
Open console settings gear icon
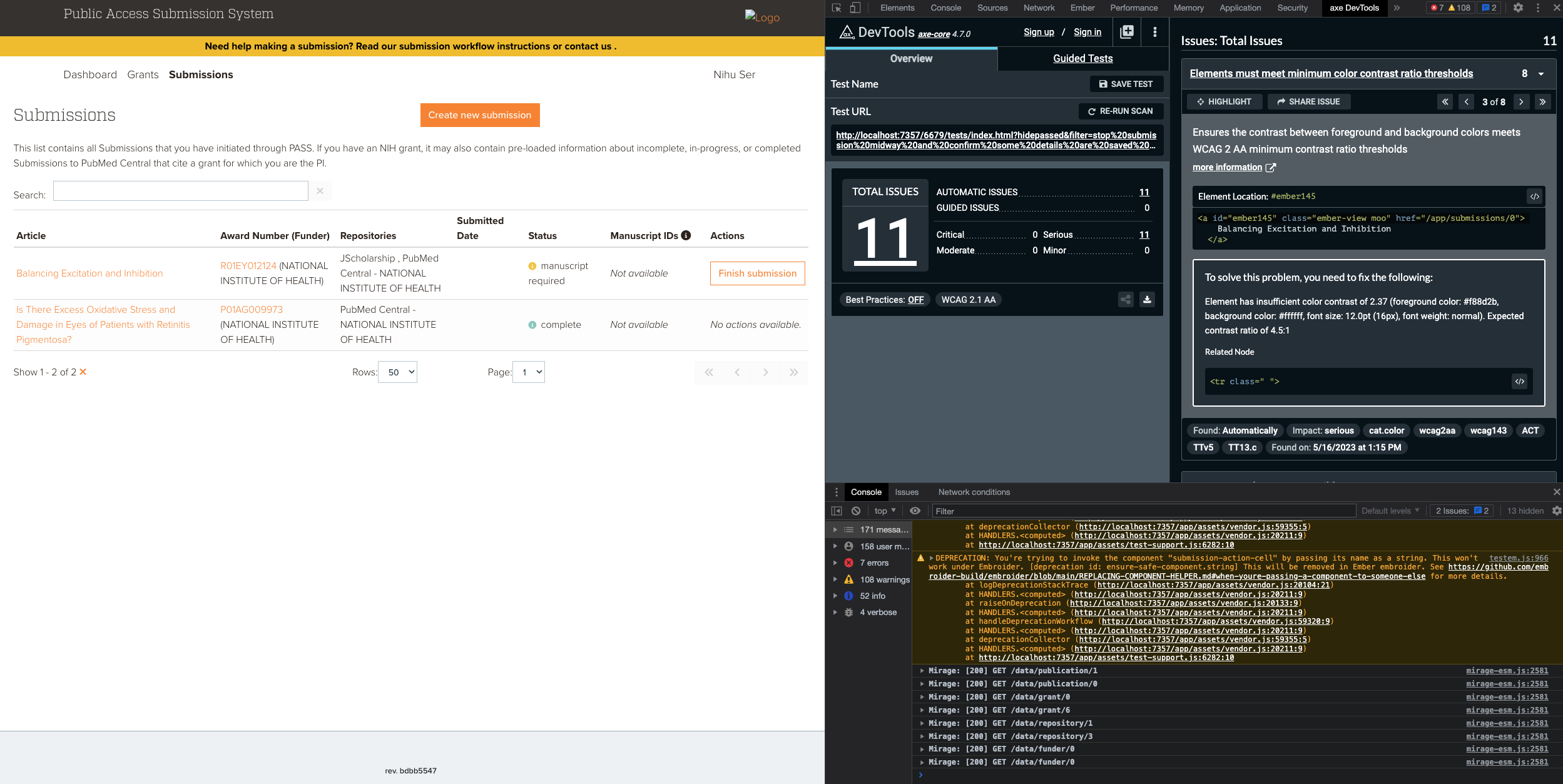click(1557, 511)
